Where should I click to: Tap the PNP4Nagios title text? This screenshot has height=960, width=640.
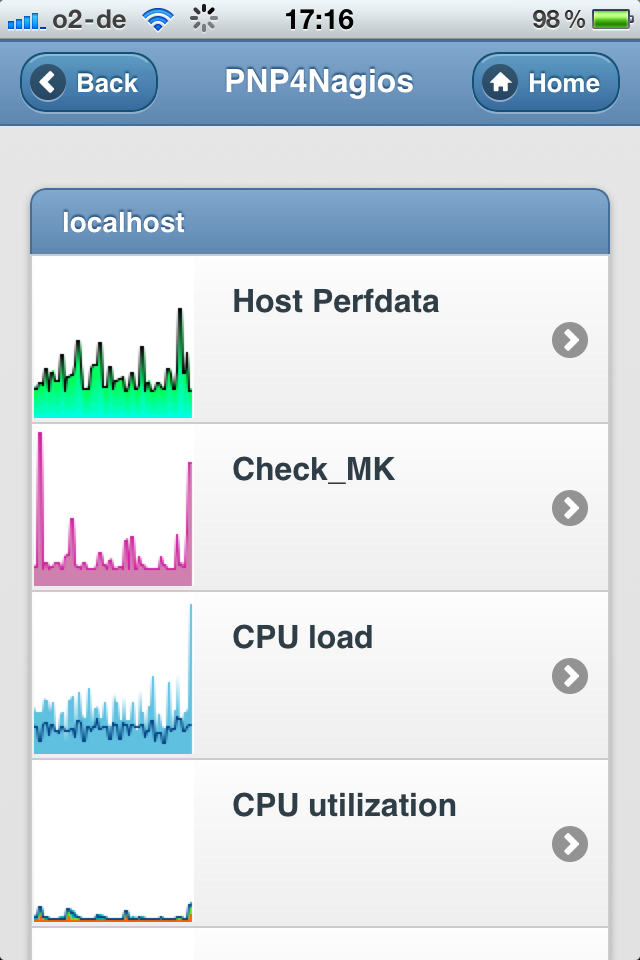pos(319,82)
